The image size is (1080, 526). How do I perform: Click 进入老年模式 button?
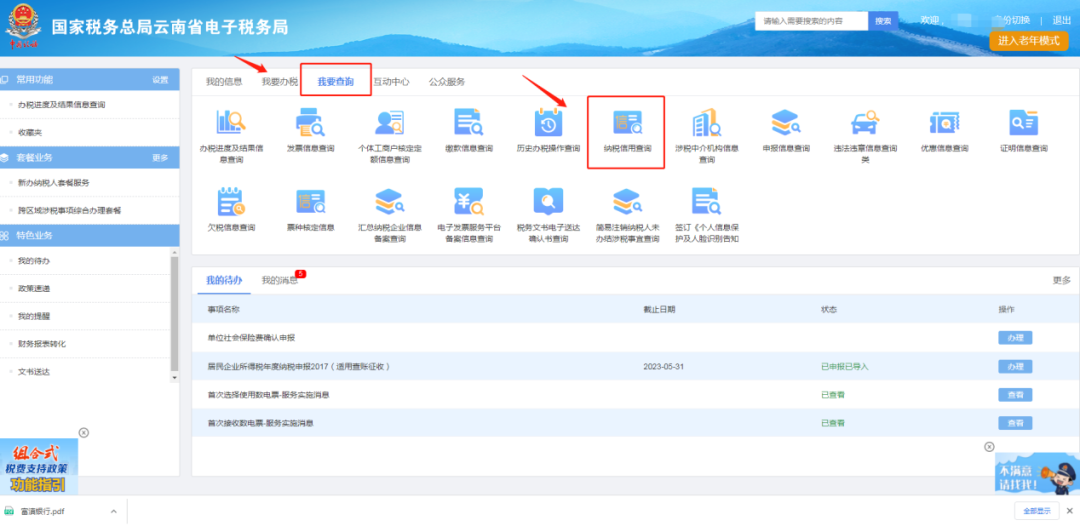tap(1028, 41)
